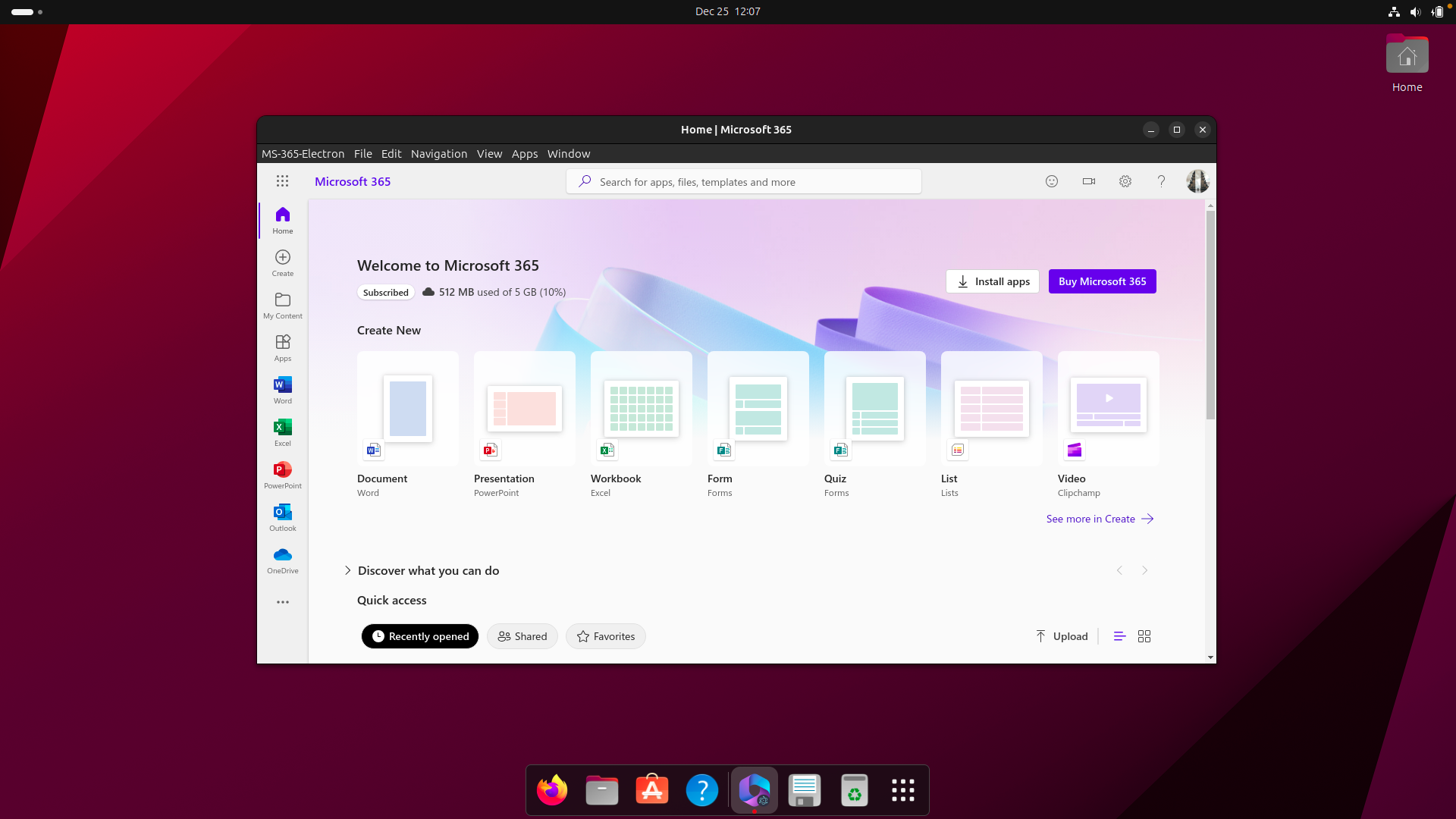Screen dimensions: 1456x819
Task: Filter Quick access by Favorites
Action: pyautogui.click(x=605, y=636)
